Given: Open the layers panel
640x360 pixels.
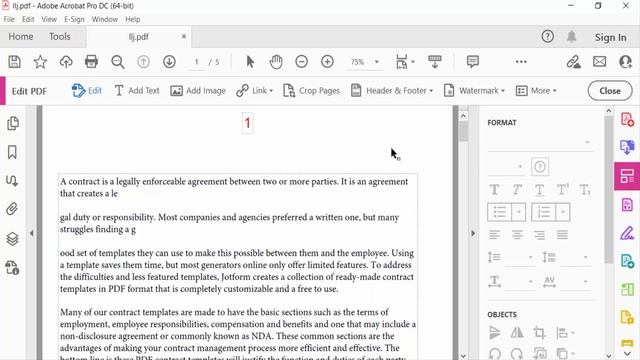Looking at the screenshot, I should [12, 239].
